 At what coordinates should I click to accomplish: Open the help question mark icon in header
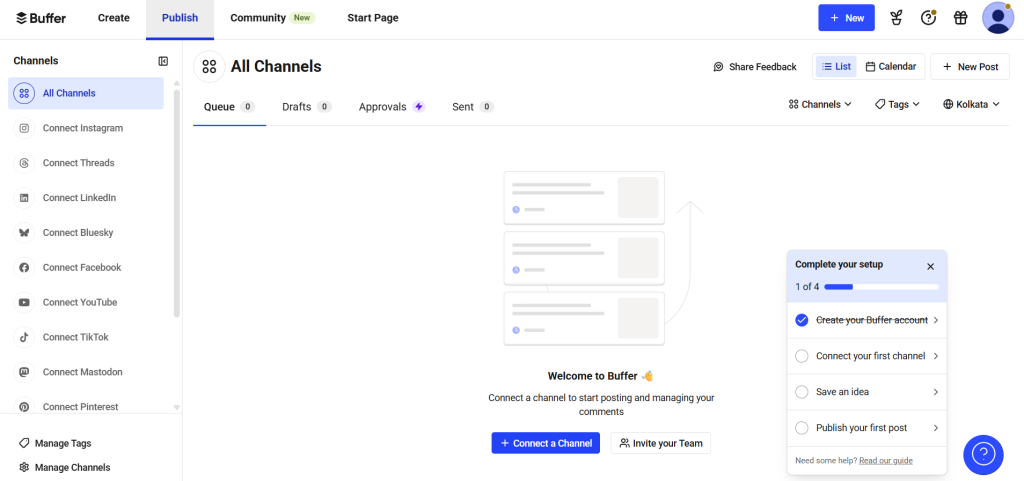(x=928, y=18)
